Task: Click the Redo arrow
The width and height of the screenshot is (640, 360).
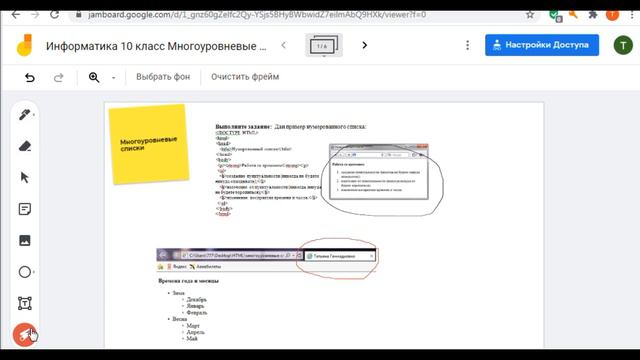Action: 59,77
